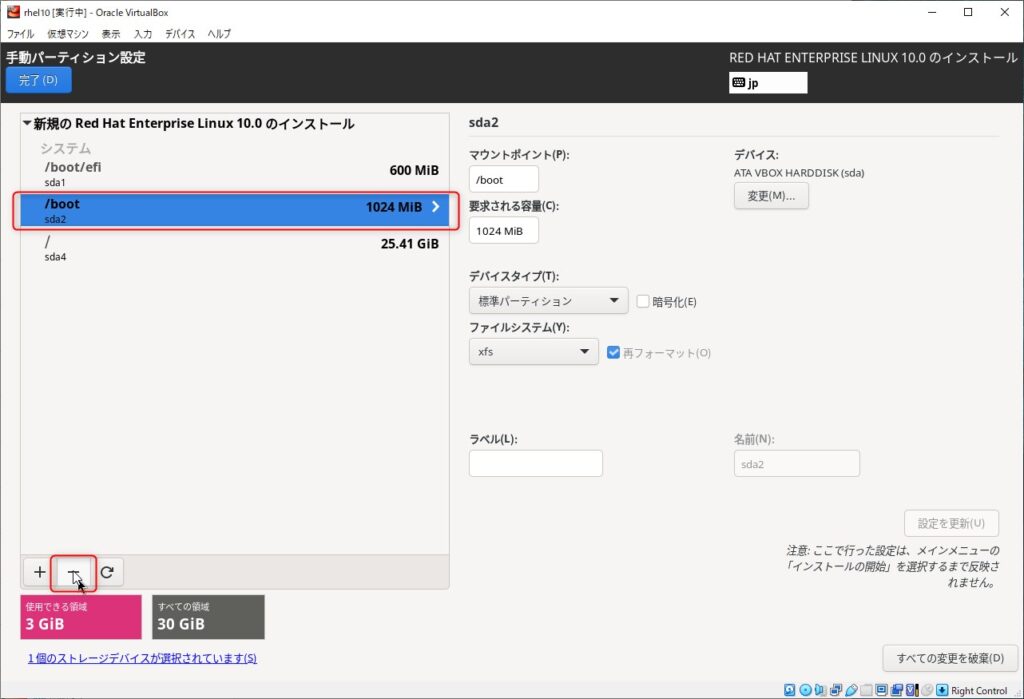Image resolution: width=1024 pixels, height=699 pixels.
Task: Click the reload storage configuration icon
Action: (107, 572)
